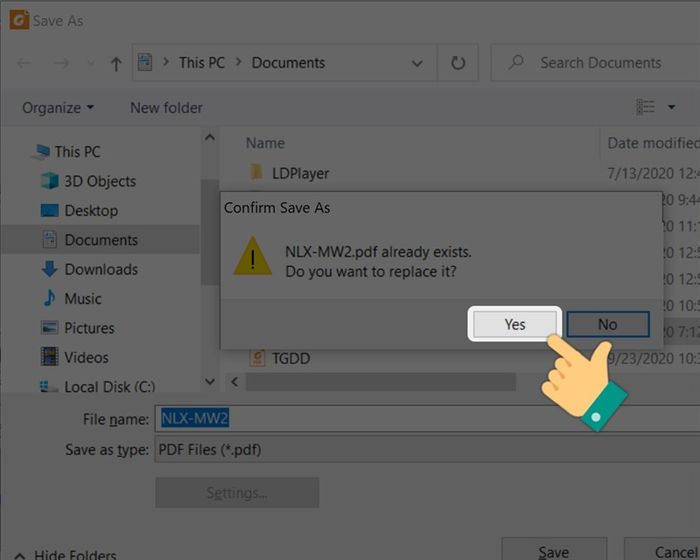Viewport: 700px width, 560px height.
Task: Open the Desktop folder in sidebar
Action: (90, 211)
